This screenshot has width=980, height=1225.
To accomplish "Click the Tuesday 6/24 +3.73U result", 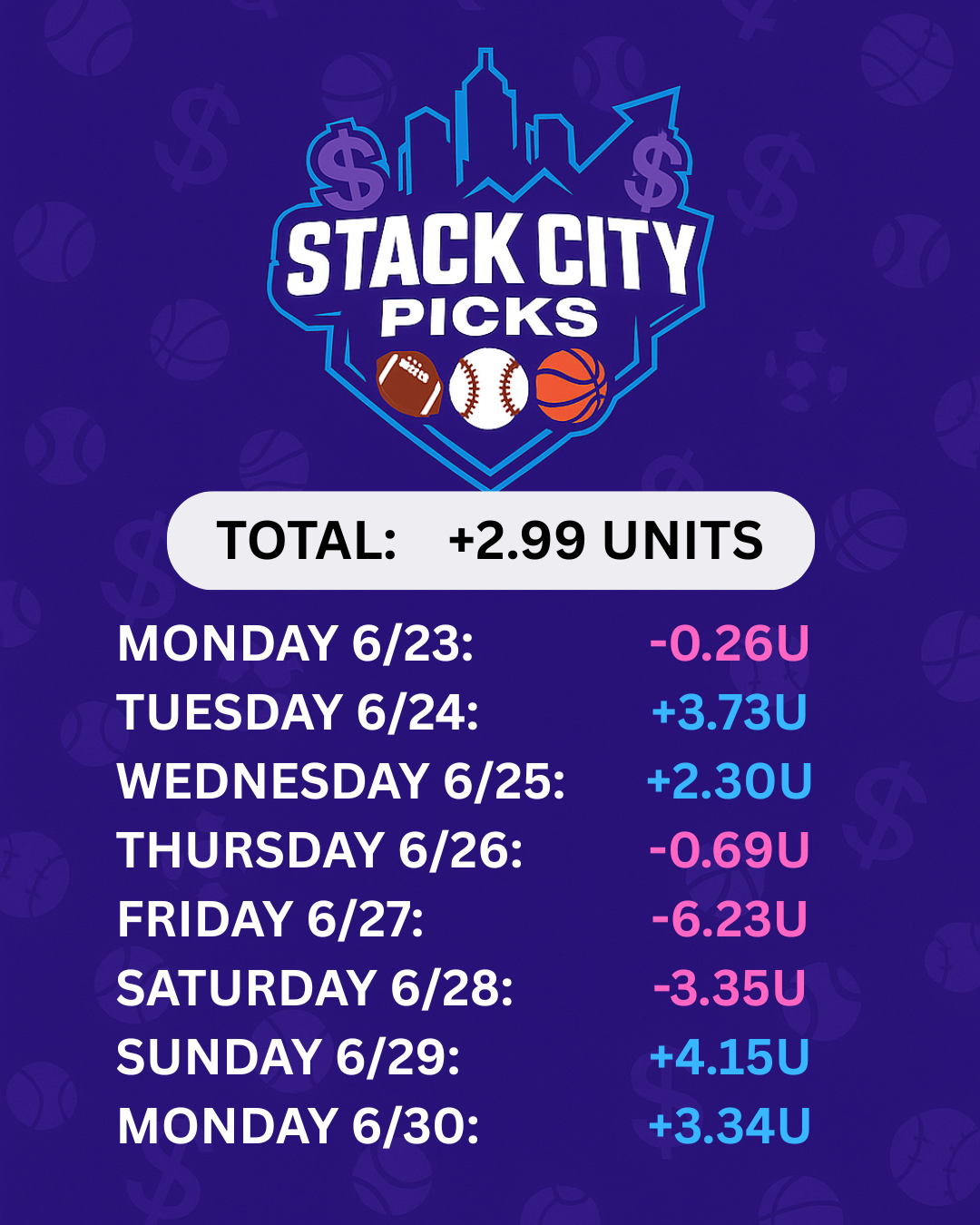I will [730, 712].
